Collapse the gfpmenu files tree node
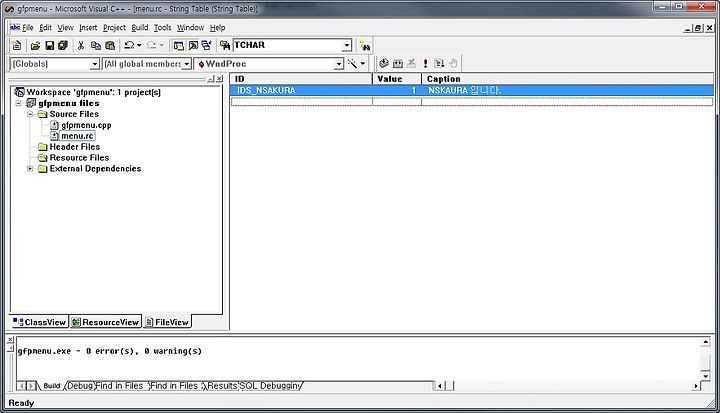 tap(18, 103)
